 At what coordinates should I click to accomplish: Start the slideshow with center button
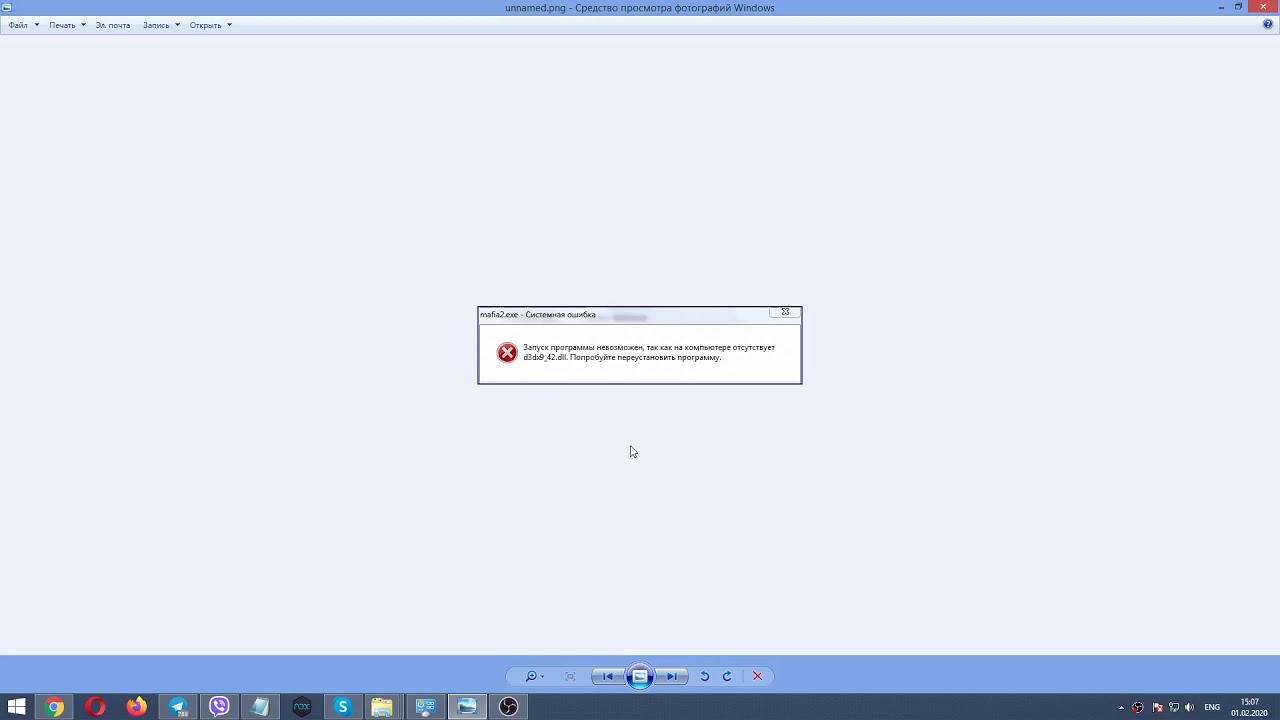(640, 677)
